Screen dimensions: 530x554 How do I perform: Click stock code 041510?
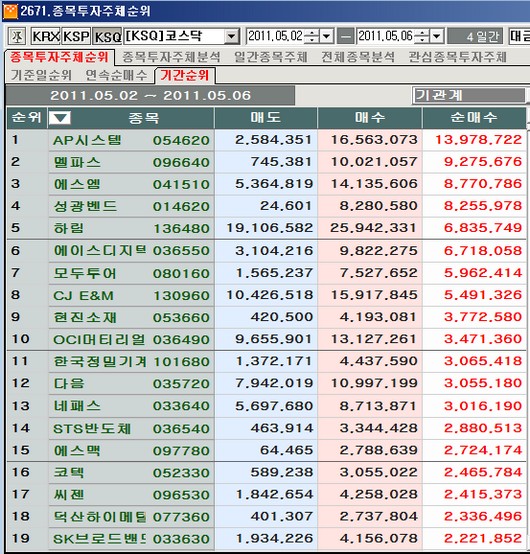tap(181, 184)
